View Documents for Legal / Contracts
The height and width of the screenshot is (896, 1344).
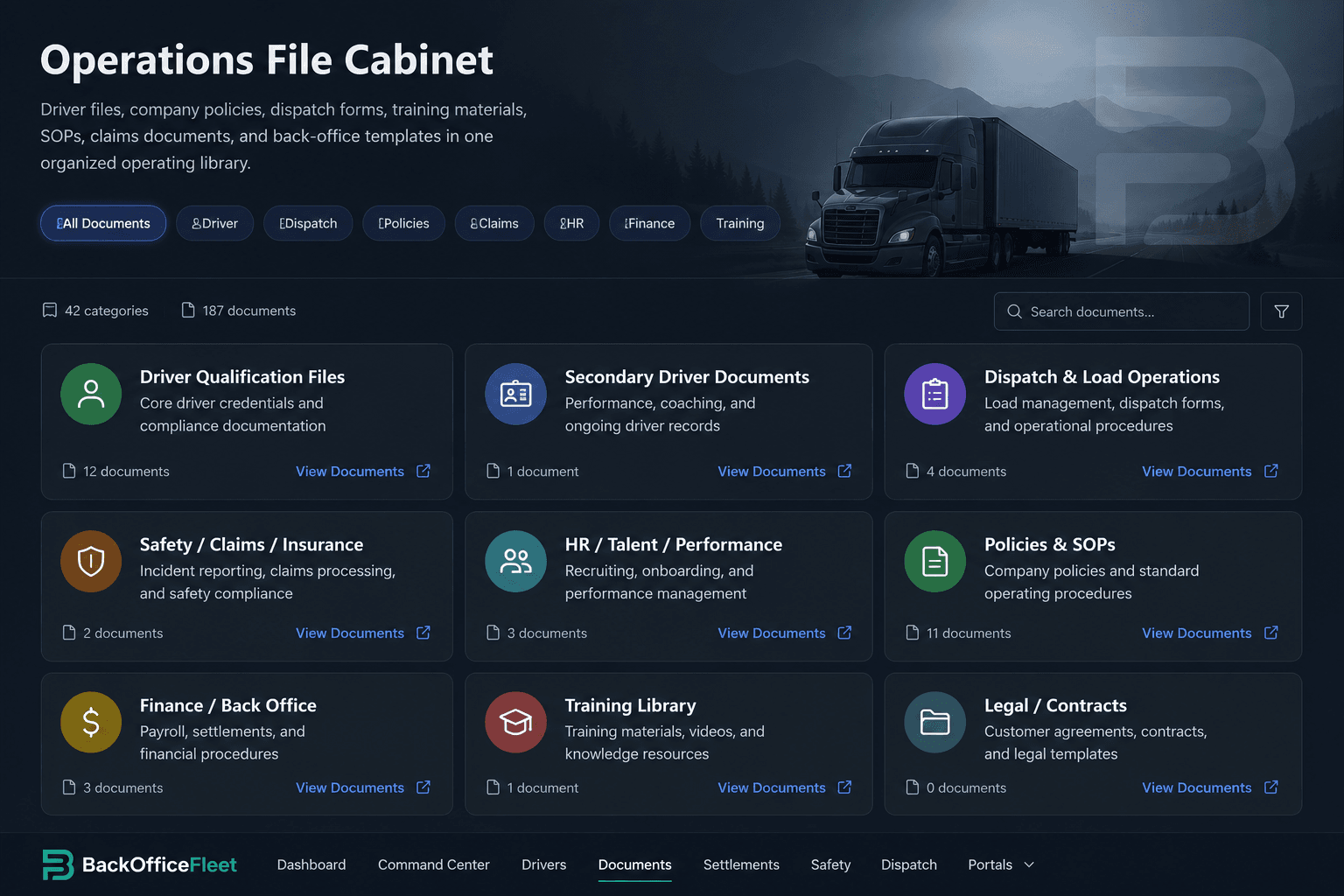coord(1197,787)
